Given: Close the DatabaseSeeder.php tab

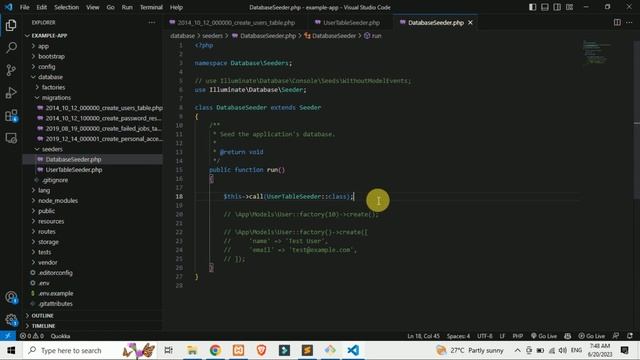Looking at the screenshot, I should tap(470, 22).
